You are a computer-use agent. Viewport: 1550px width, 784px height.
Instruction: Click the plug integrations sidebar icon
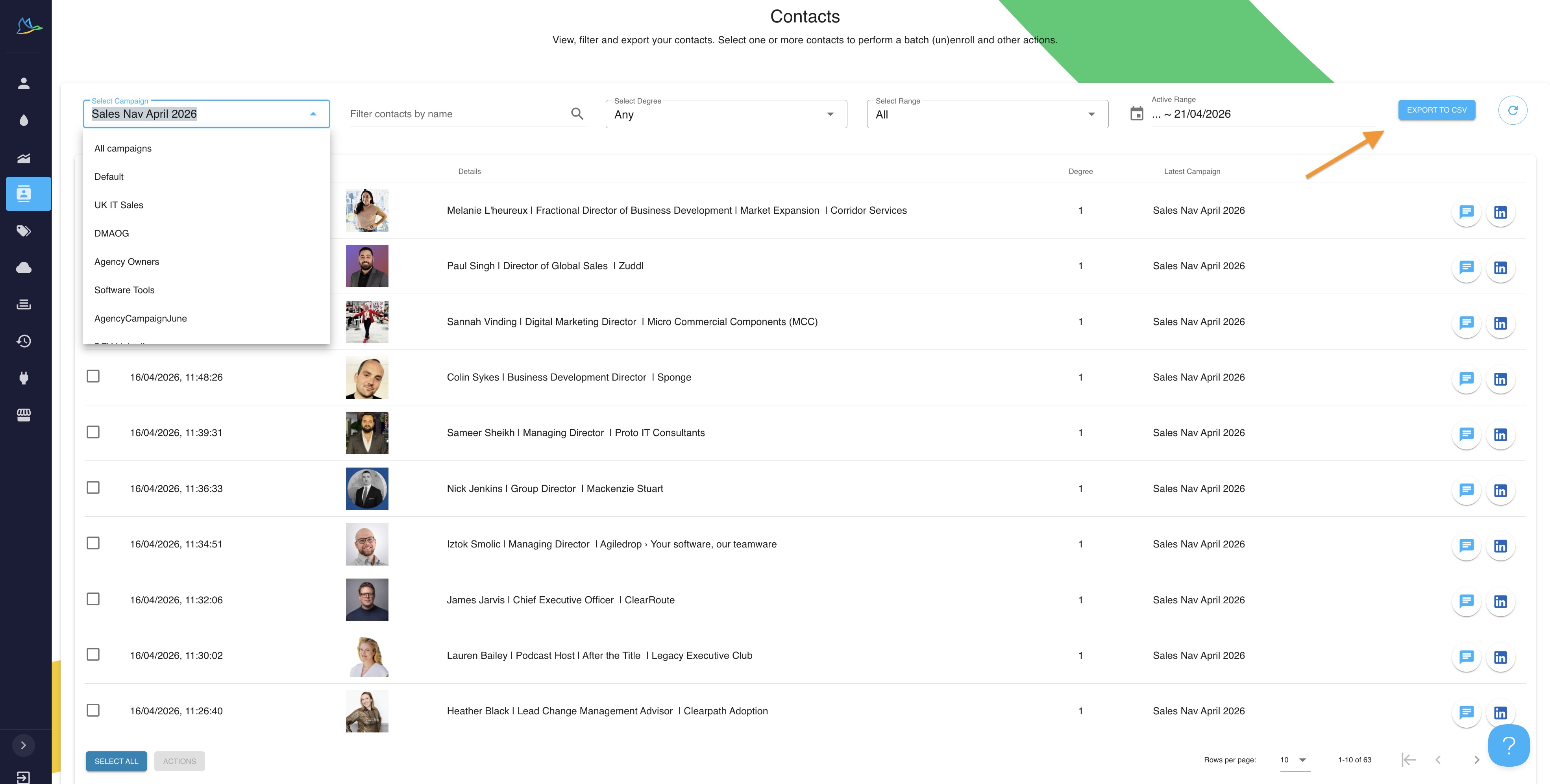click(24, 378)
